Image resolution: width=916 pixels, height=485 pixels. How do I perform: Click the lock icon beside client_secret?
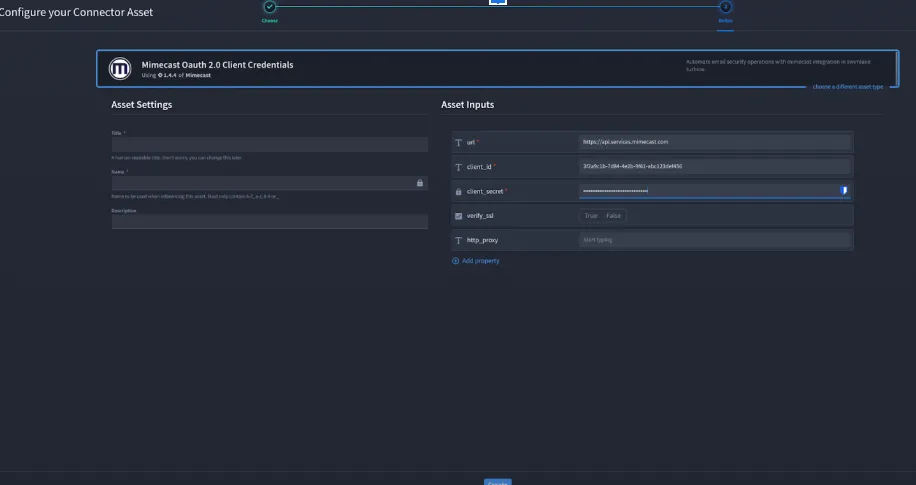[459, 192]
